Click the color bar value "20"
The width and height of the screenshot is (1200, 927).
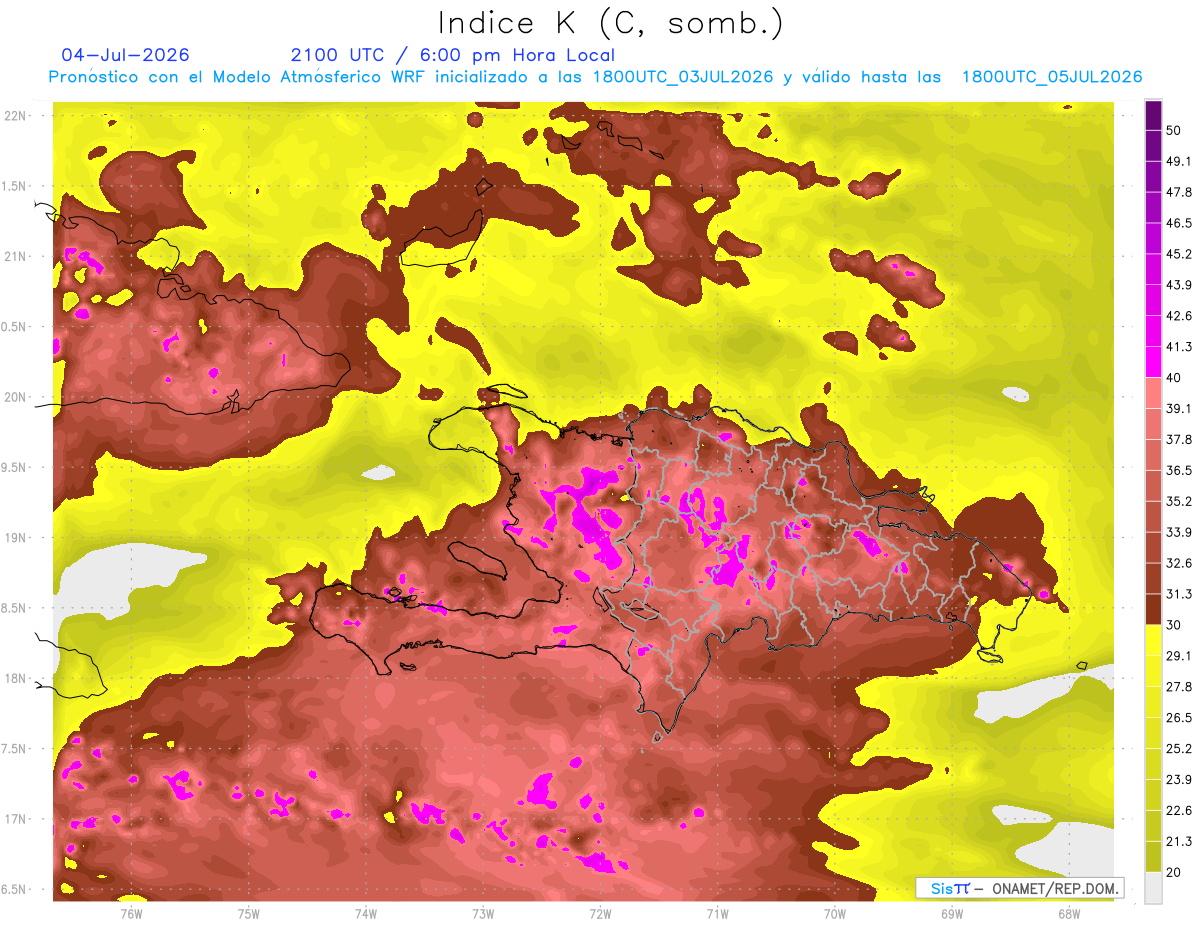pyautogui.click(x=1175, y=872)
